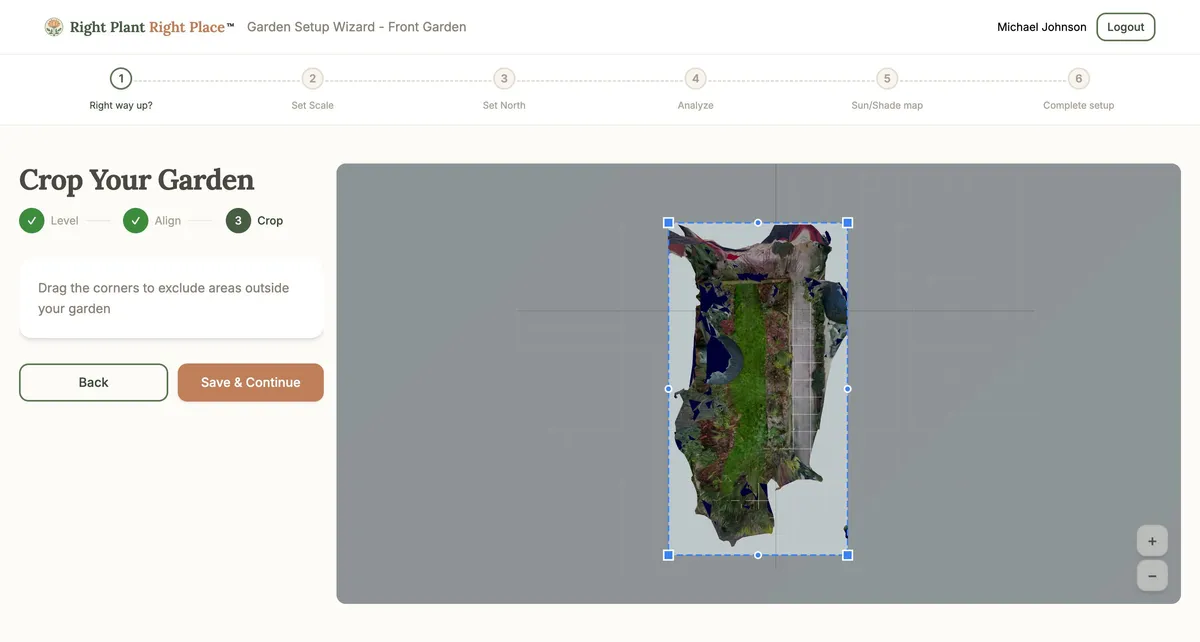Click the bottom-left crop corner handle
This screenshot has width=1200, height=642.
[x=669, y=555]
